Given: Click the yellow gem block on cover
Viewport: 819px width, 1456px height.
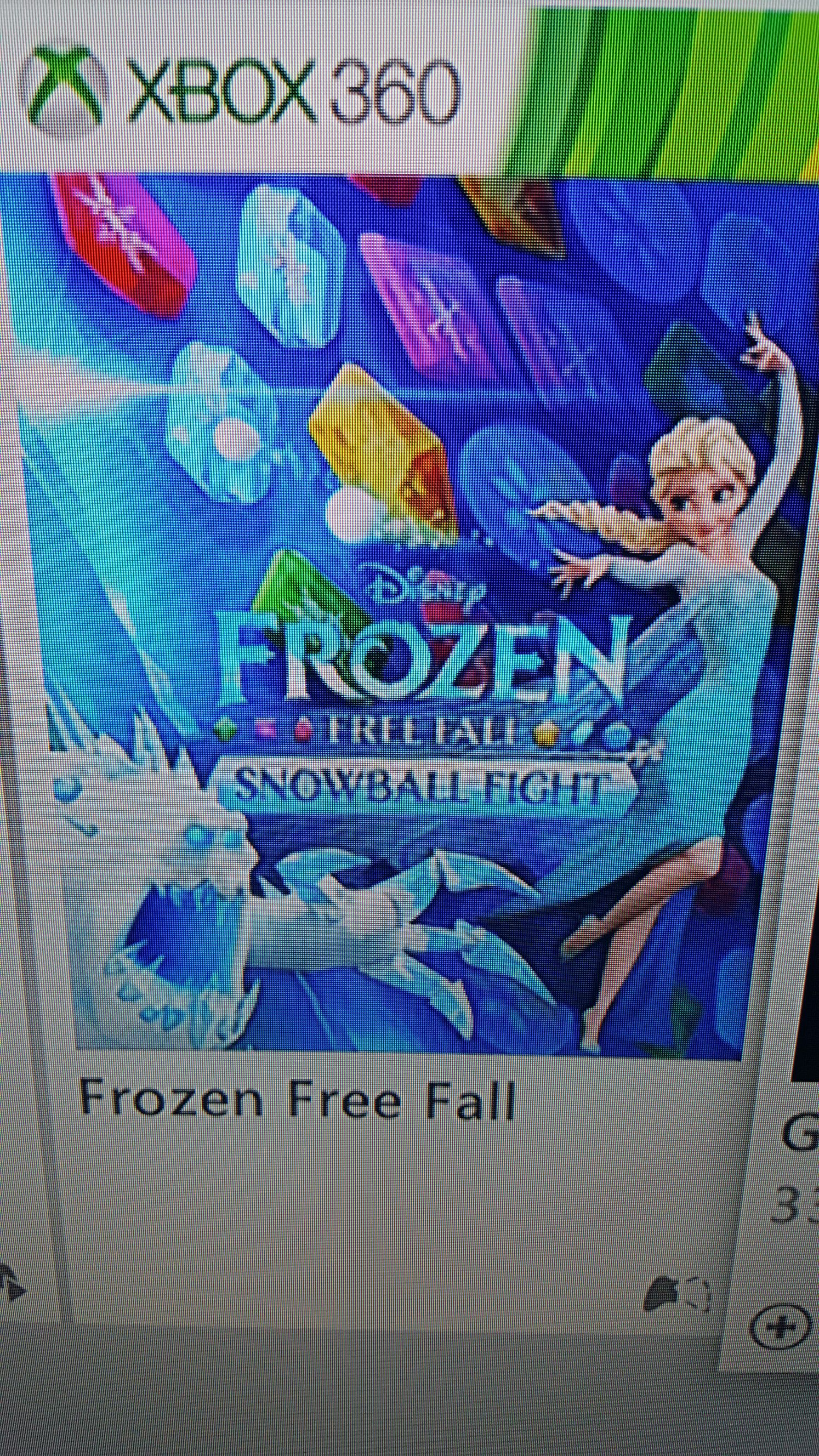Looking at the screenshot, I should click(384, 447).
